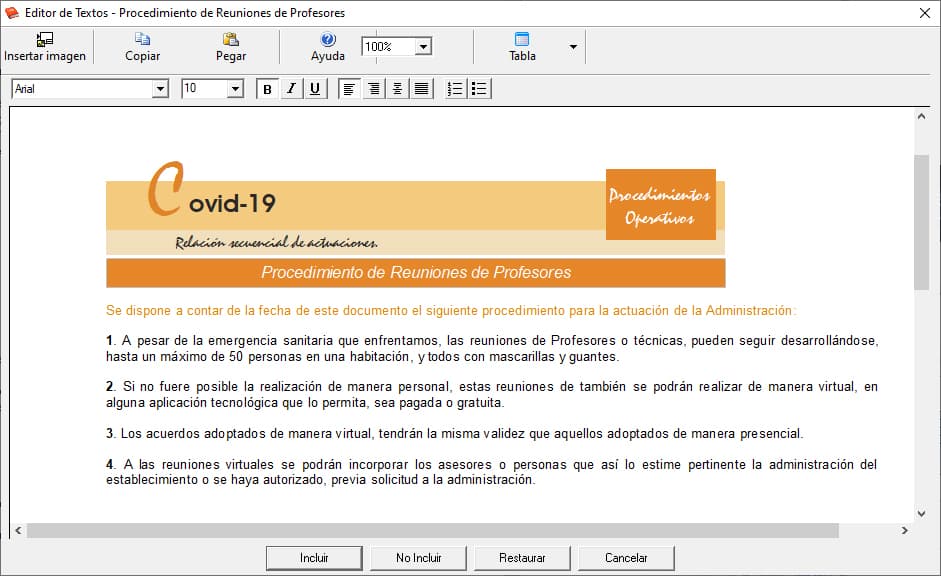The width and height of the screenshot is (941, 576).
Task: Open the 100% zoom dropdown
Action: pos(423,46)
